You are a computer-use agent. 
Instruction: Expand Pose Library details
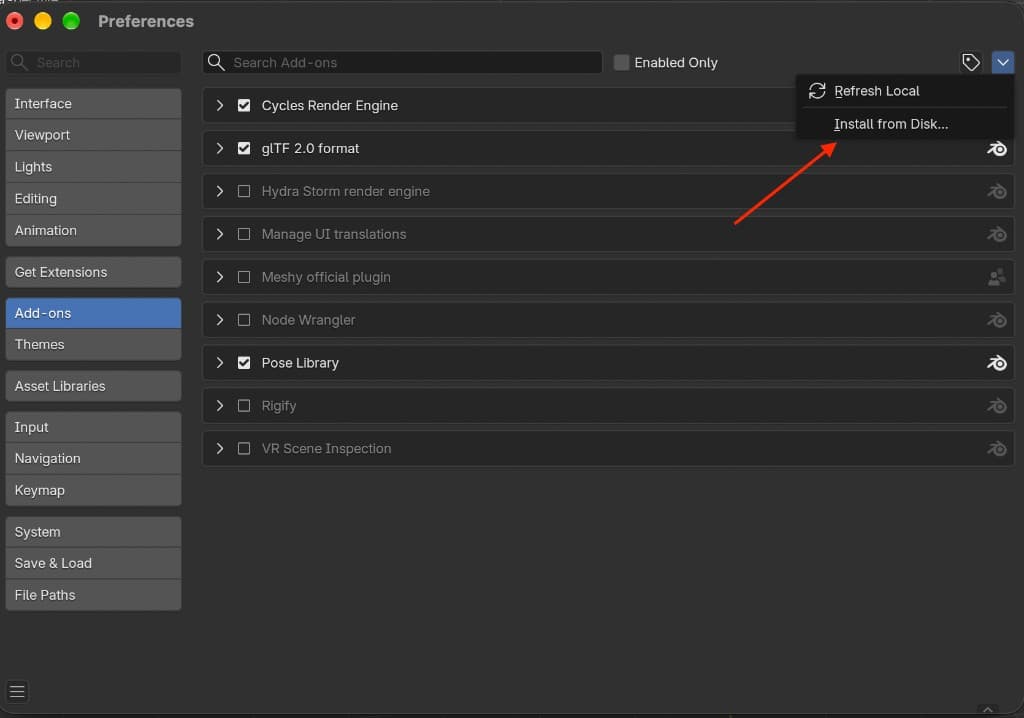[220, 363]
